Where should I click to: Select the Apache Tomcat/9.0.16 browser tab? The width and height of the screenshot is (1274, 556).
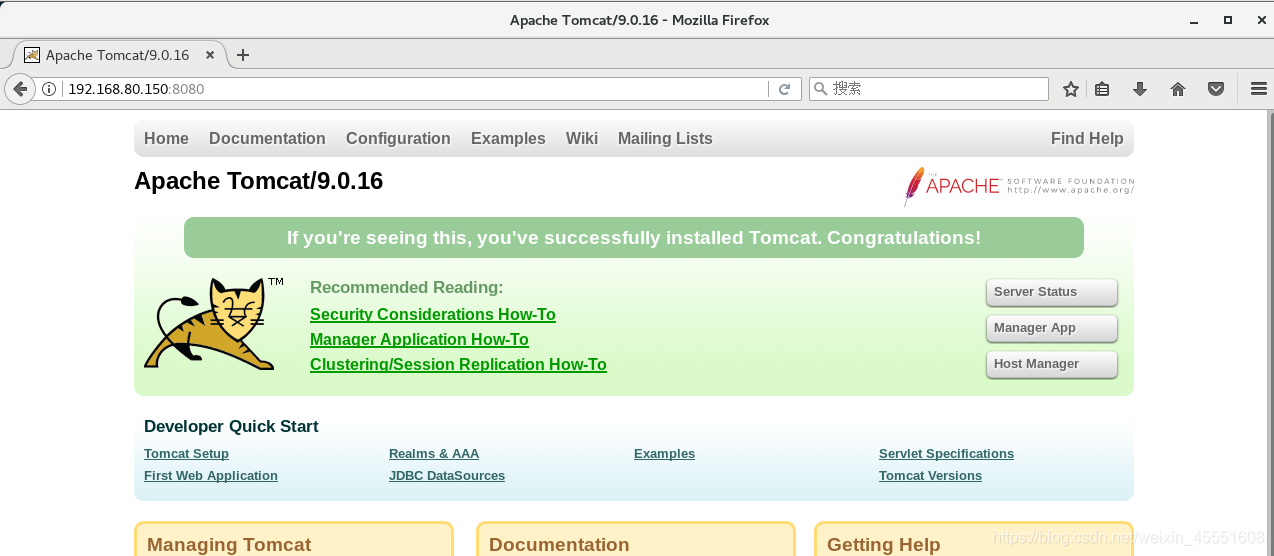click(118, 55)
